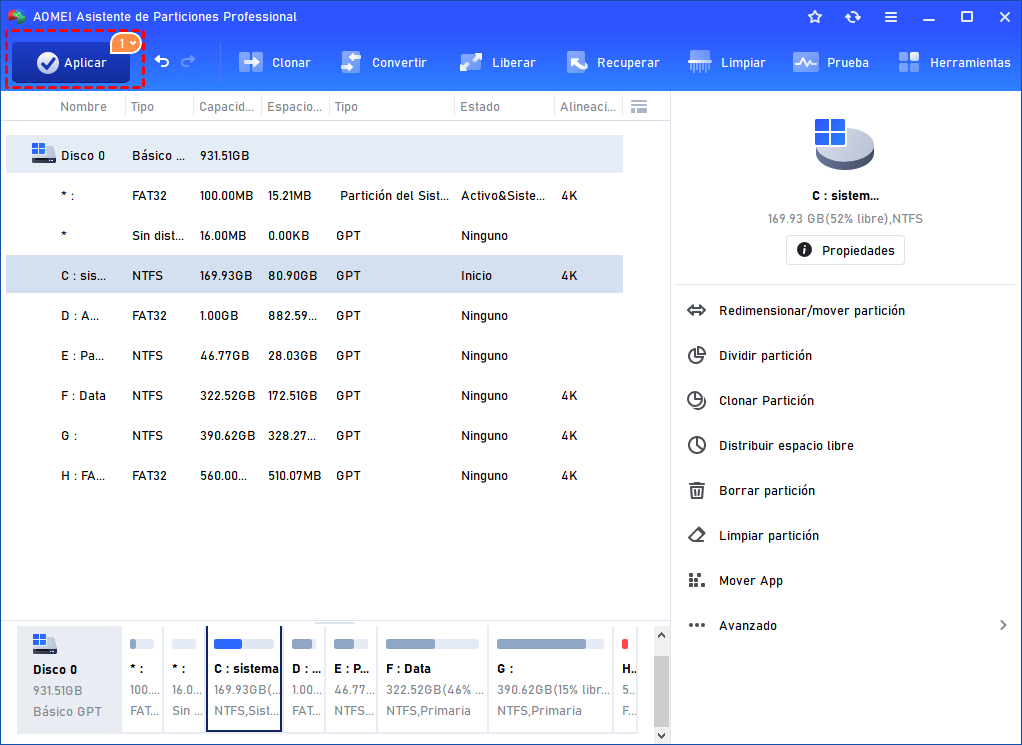
Task: Open the pending operations dropdown badge on Aplicar
Action: coord(126,43)
